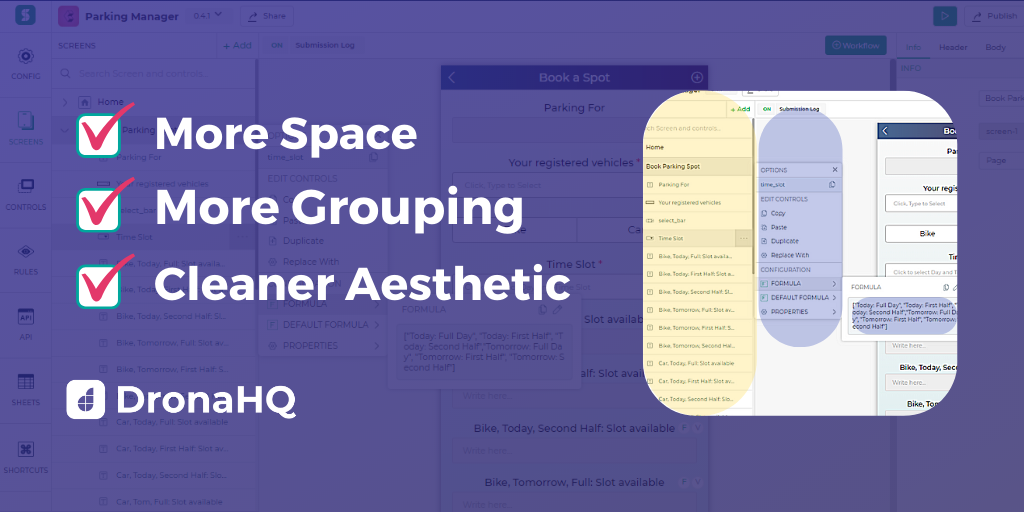Select dimmed 'Bike, Tomorrow, First Half' tree row
Image resolution: width=1024 pixels, height=512 pixels.
(x=153, y=369)
